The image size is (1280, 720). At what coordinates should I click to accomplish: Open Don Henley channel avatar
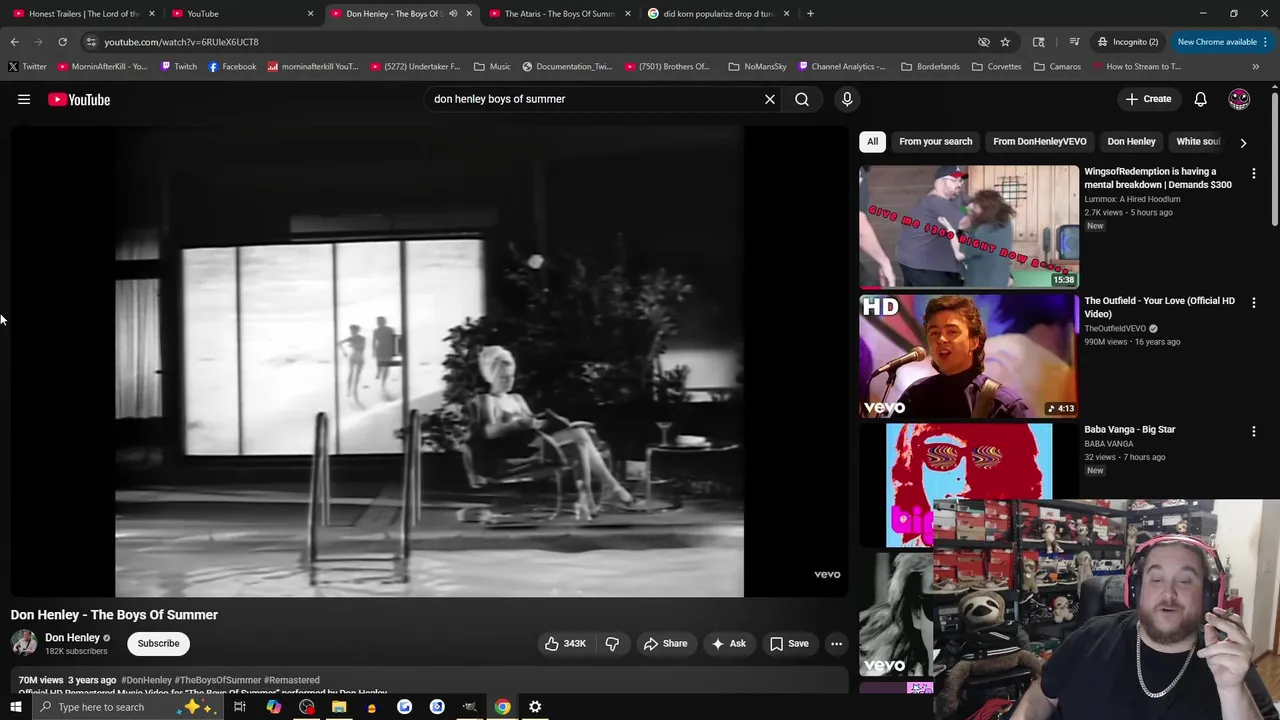(x=24, y=643)
